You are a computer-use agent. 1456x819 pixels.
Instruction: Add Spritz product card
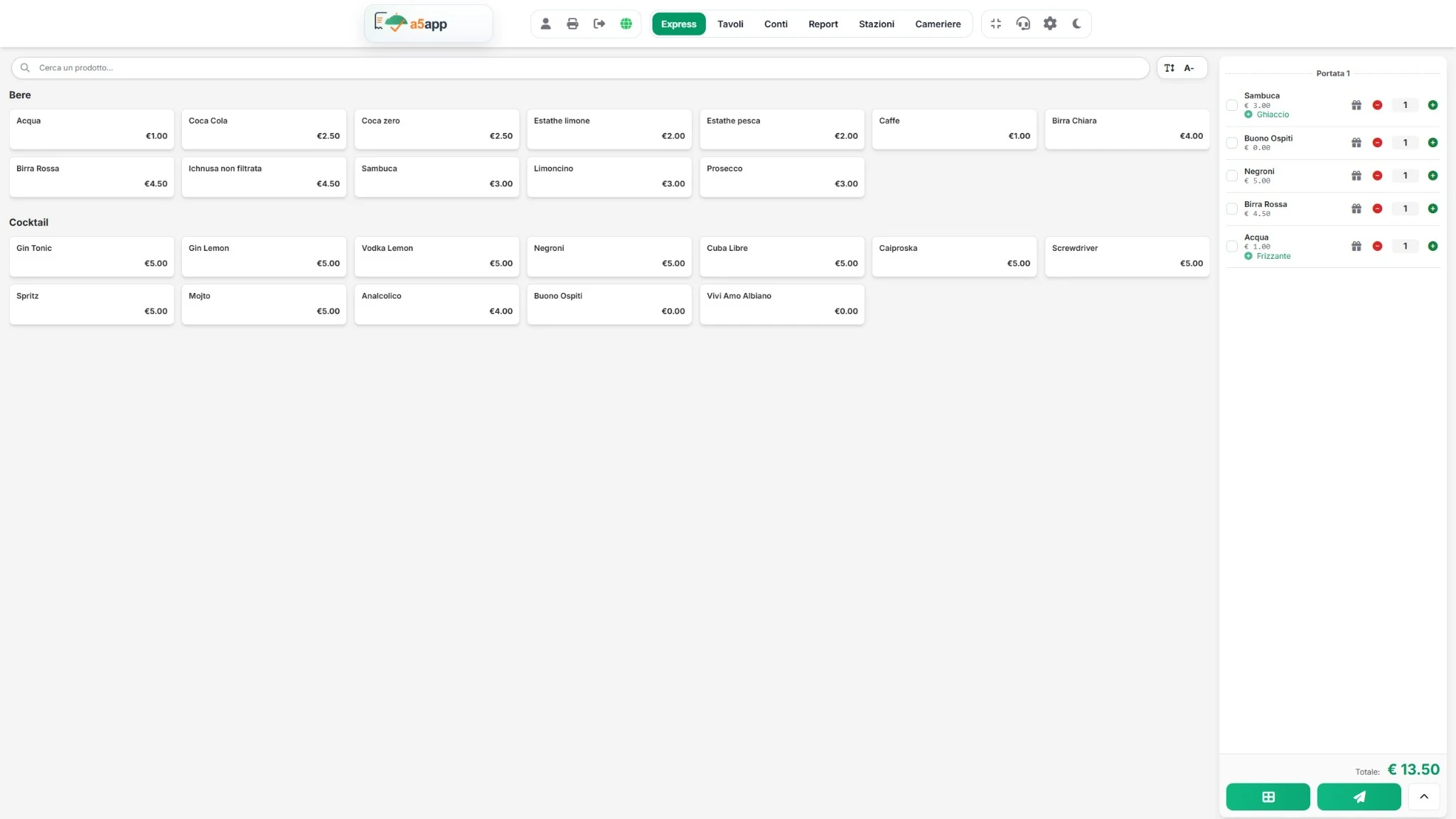coord(92,304)
